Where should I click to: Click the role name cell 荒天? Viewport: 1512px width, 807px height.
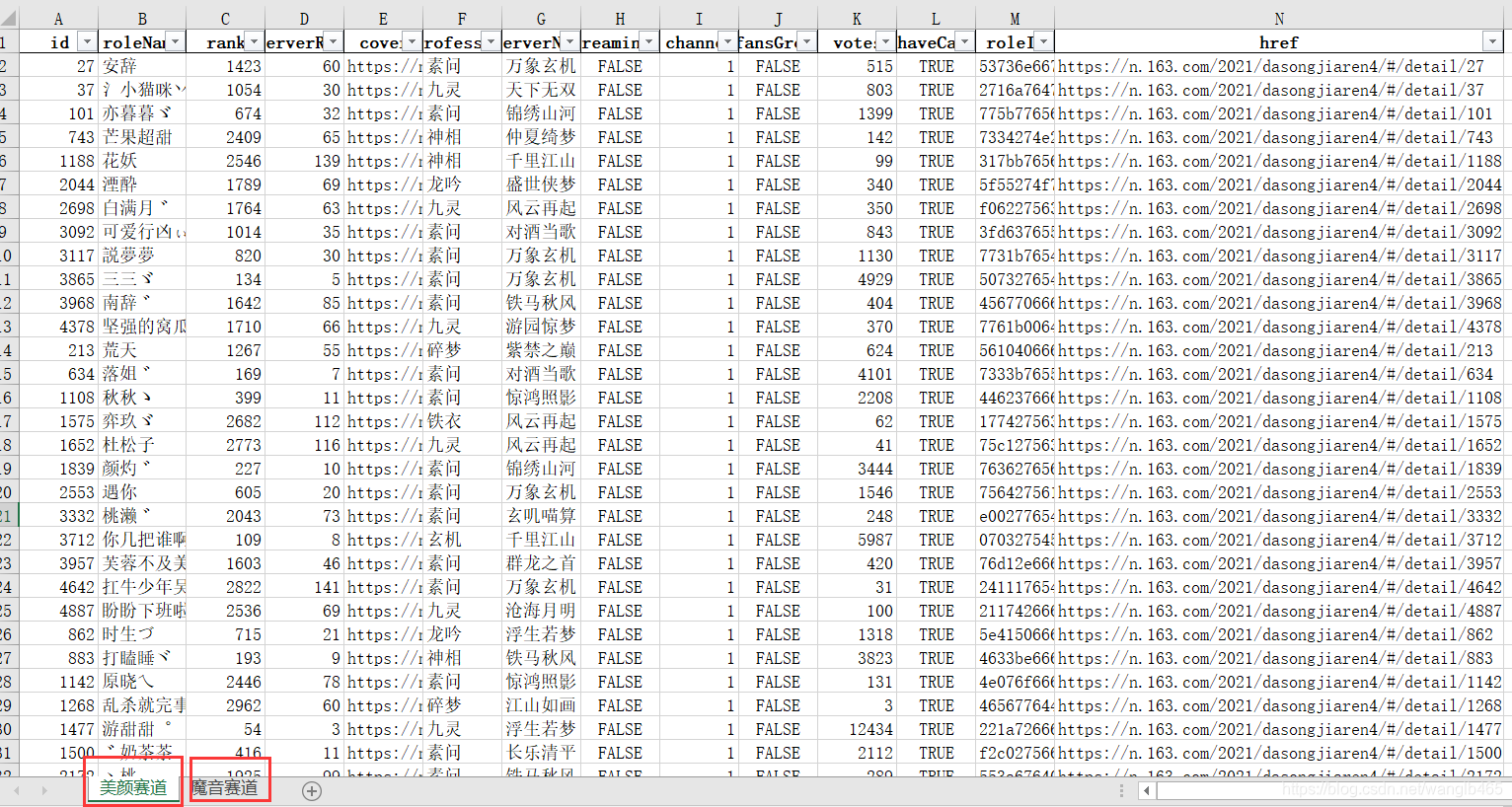142,350
